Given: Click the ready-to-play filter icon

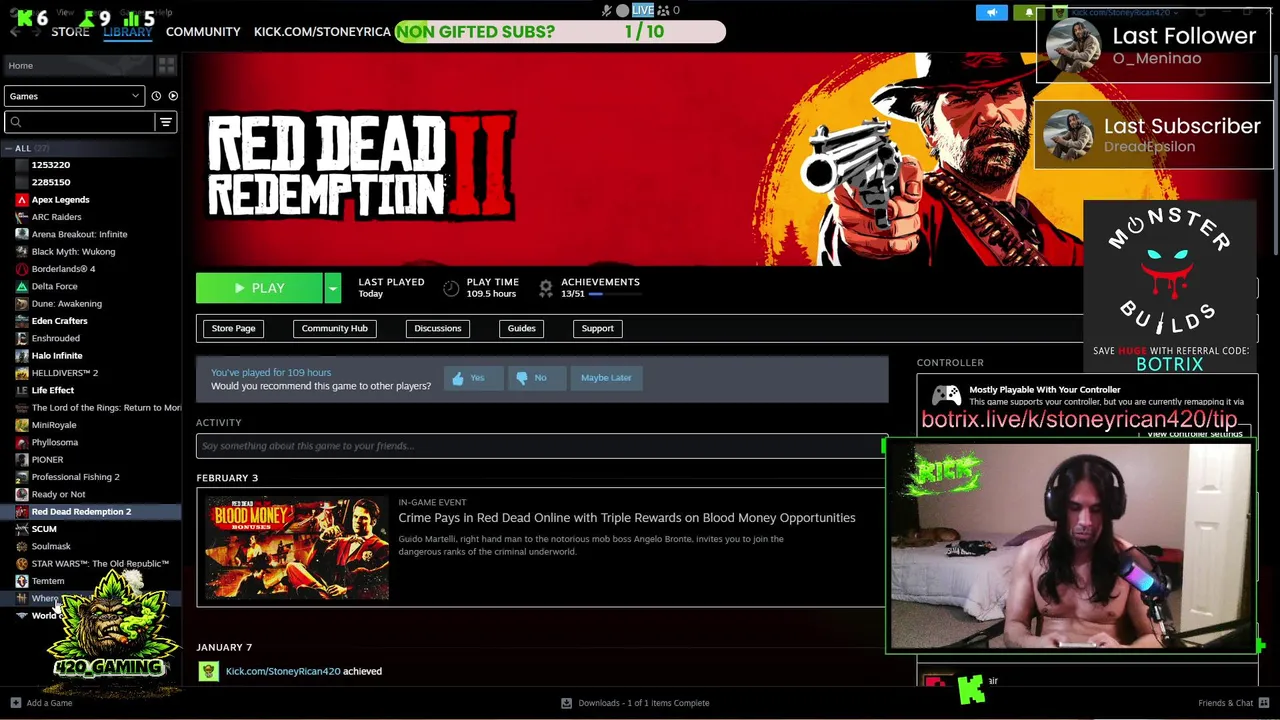Looking at the screenshot, I should 173,96.
